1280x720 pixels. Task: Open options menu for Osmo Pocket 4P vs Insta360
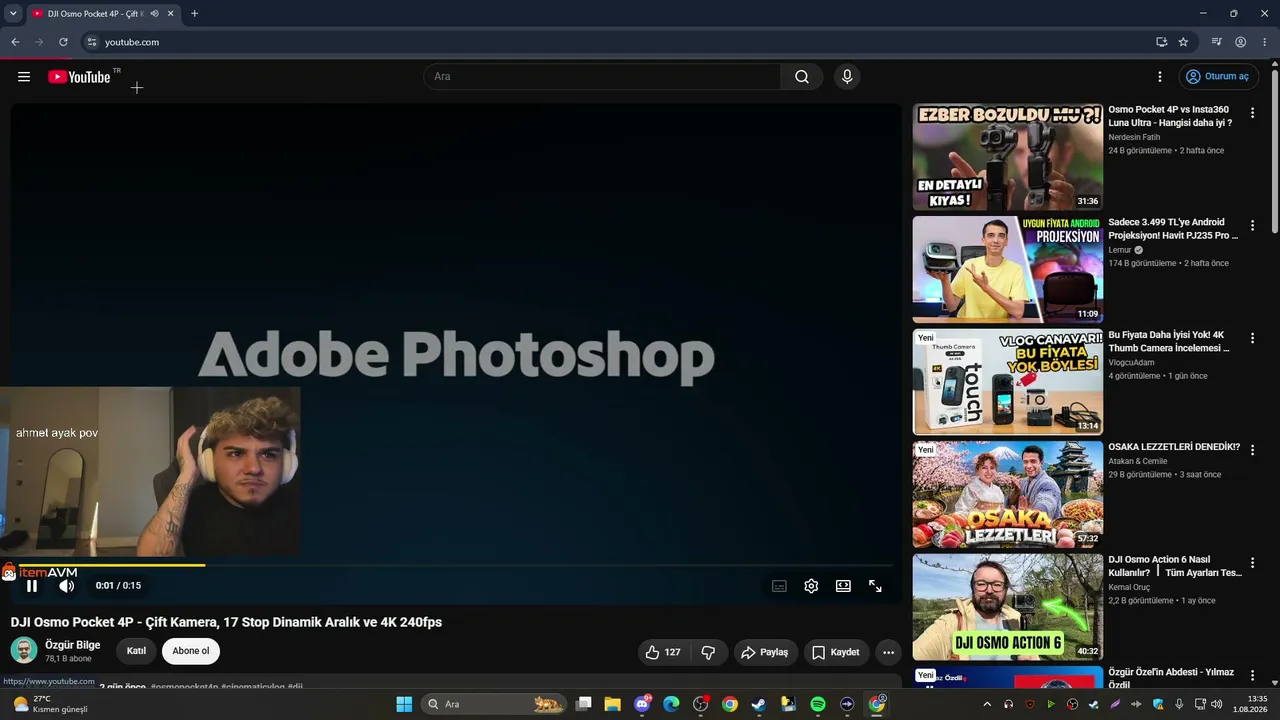click(x=1252, y=114)
